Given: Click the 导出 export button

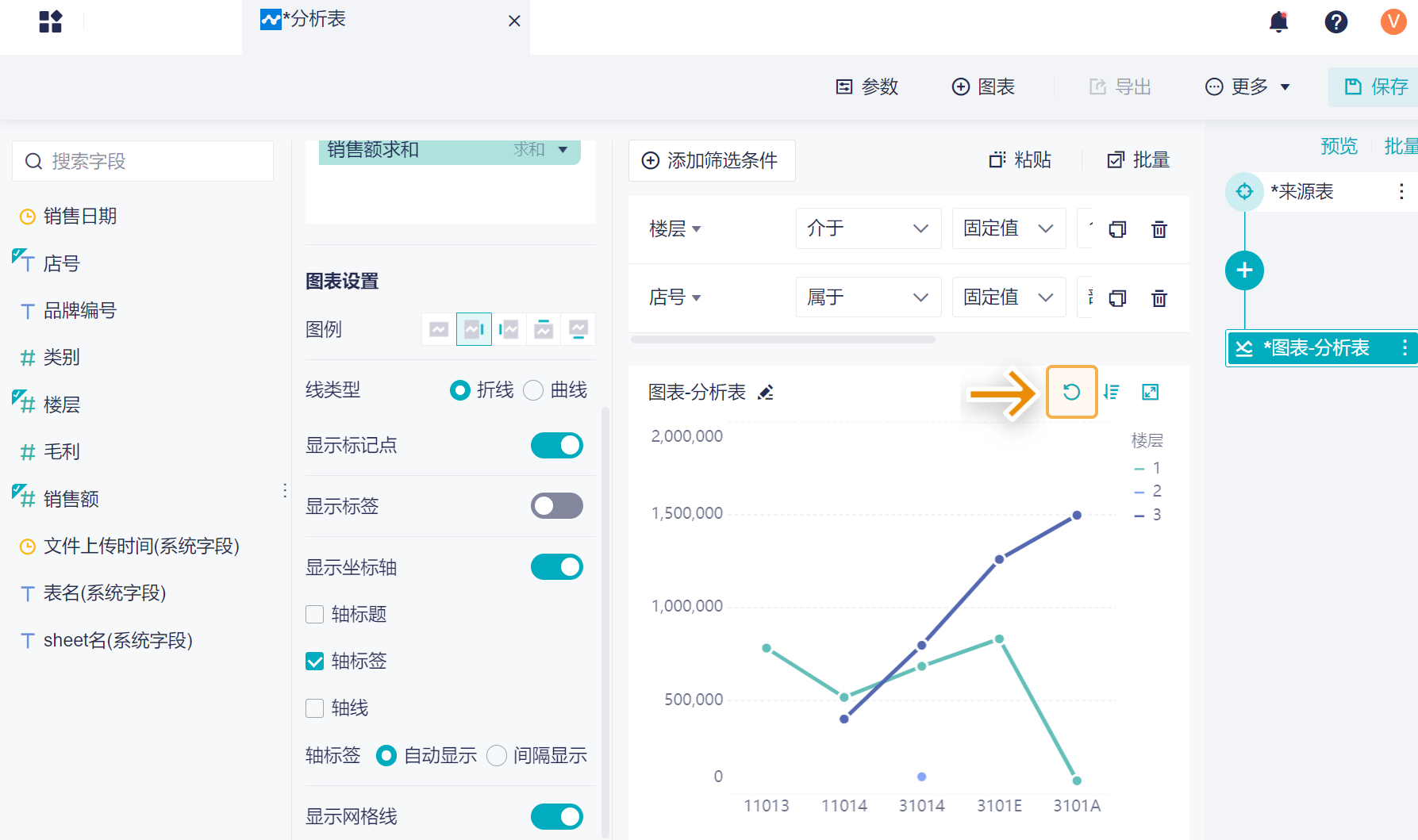Looking at the screenshot, I should click(x=1120, y=86).
